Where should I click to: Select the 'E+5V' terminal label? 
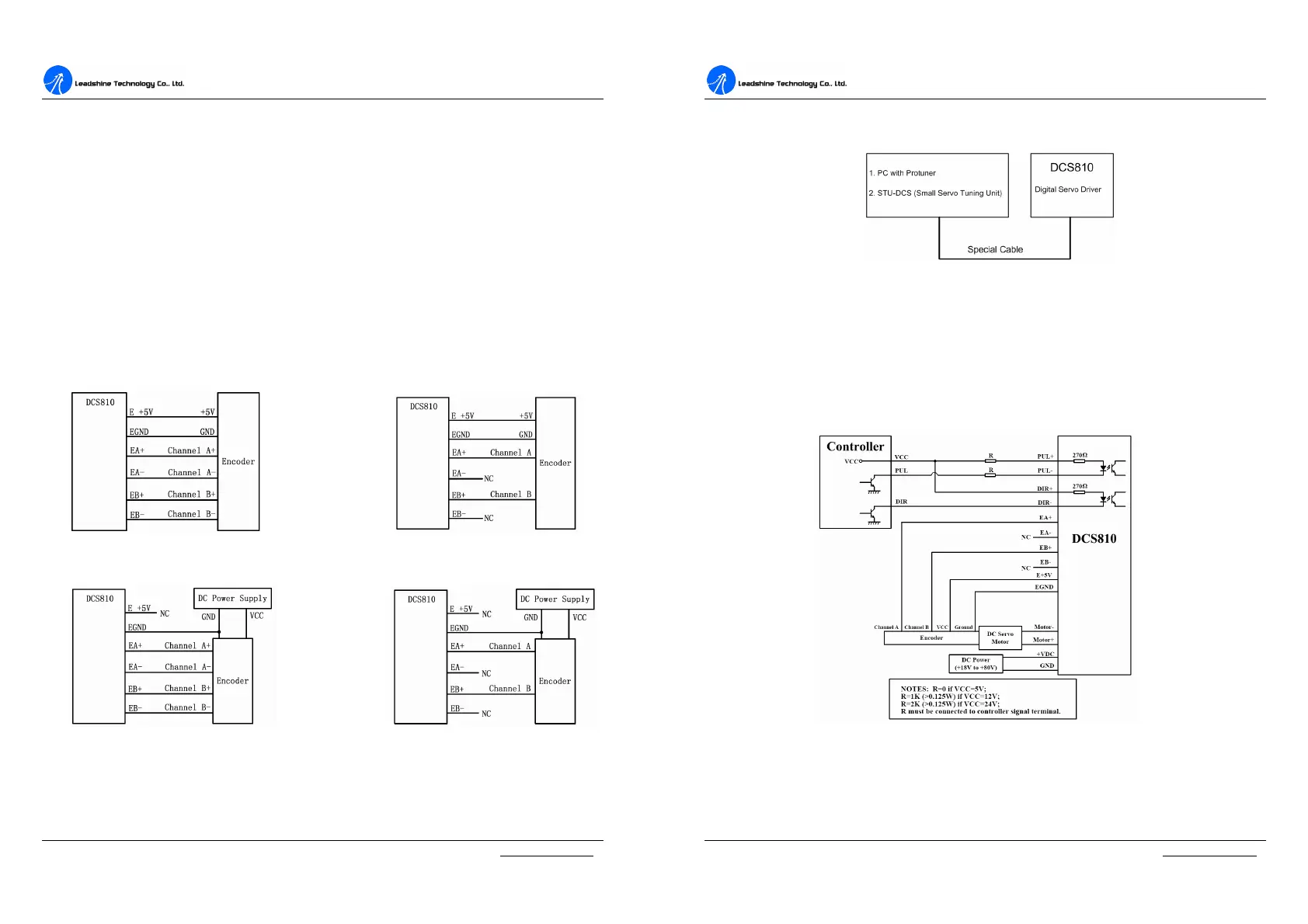[1044, 575]
